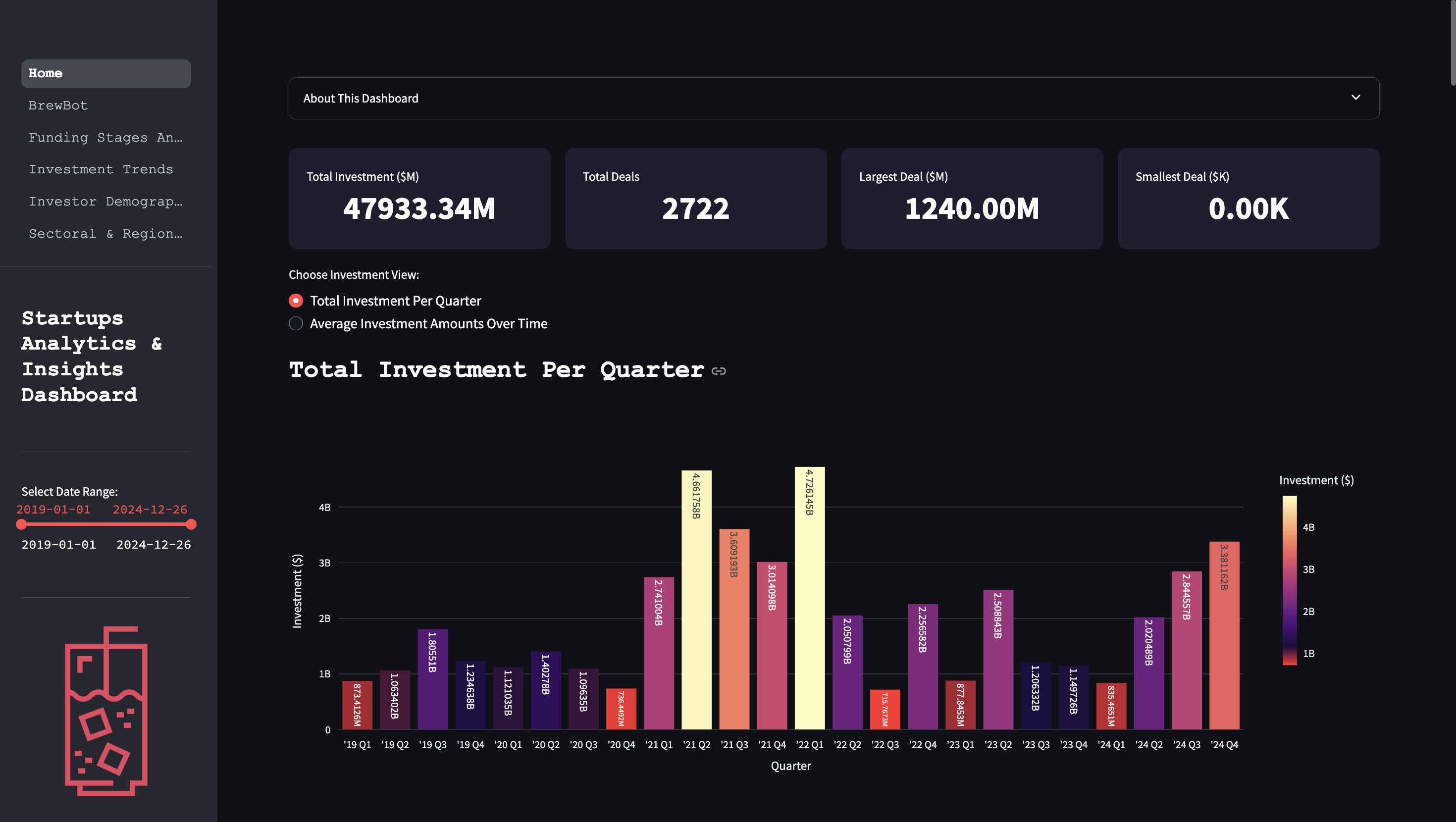Expand About This Dashboard chevron
This screenshot has height=822, width=1456.
(x=1355, y=98)
